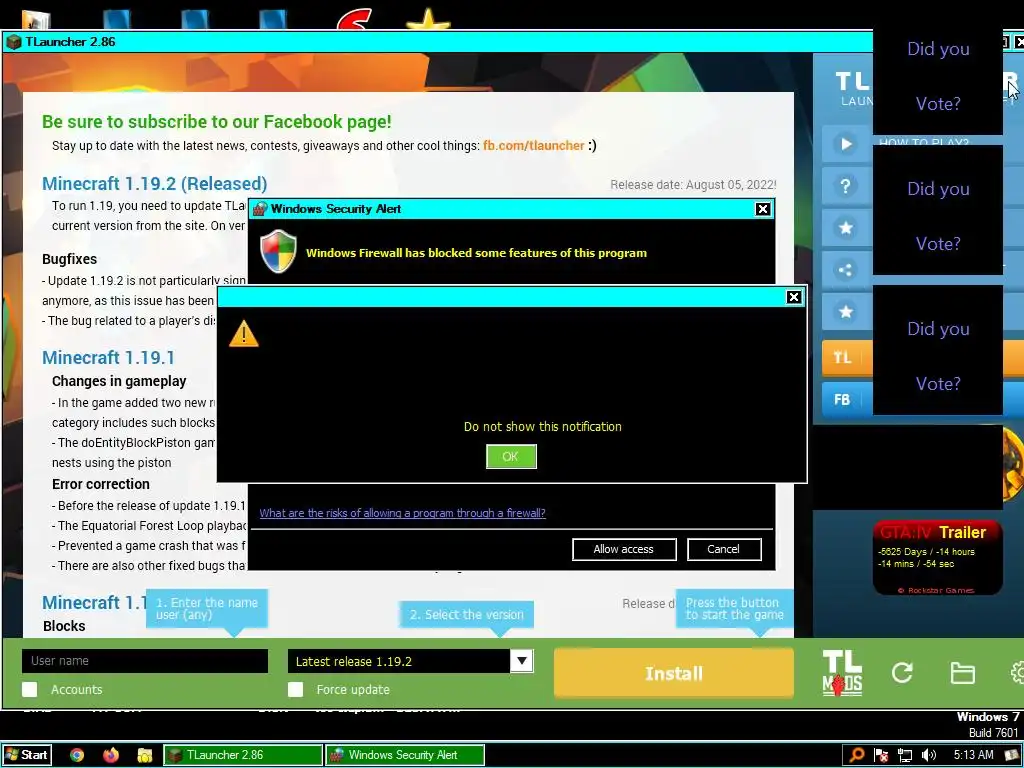
Task: Click the 5:13 AM taskbar clock
Action: click(x=973, y=755)
